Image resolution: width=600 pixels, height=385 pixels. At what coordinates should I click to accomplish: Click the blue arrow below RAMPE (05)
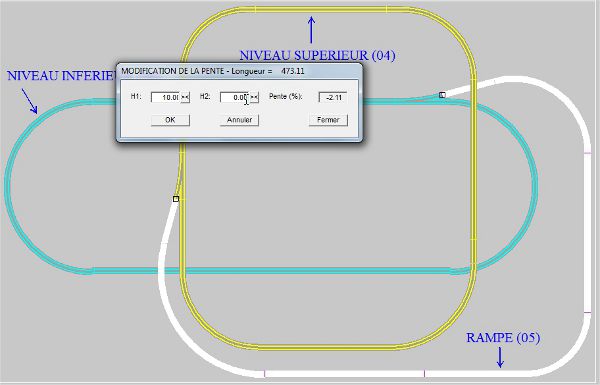500,357
